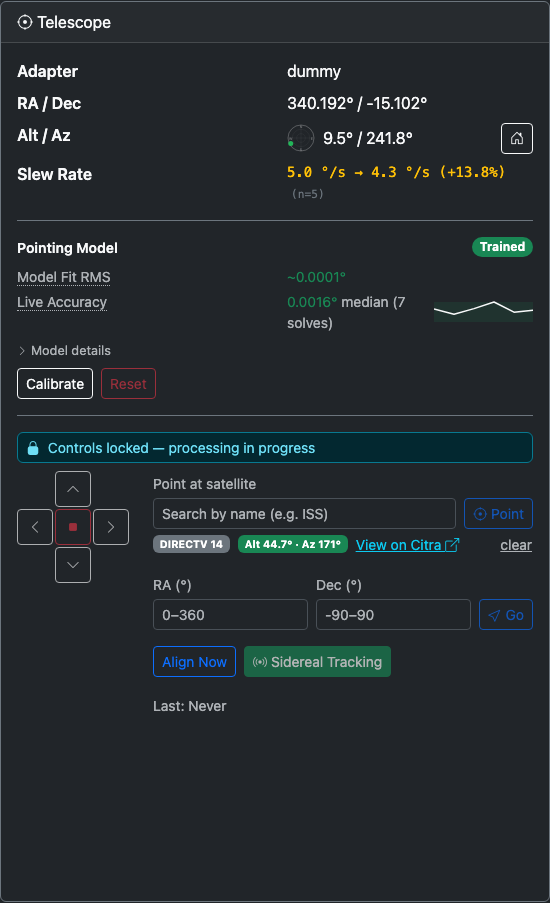Click Go to slew to coordinates
The width and height of the screenshot is (550, 903).
point(506,614)
